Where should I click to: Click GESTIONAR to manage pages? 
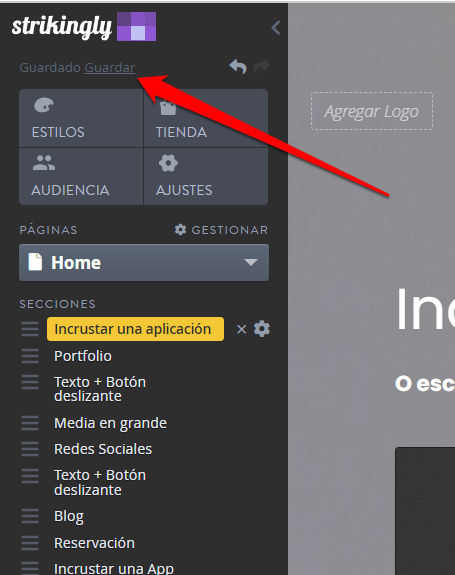click(x=221, y=230)
